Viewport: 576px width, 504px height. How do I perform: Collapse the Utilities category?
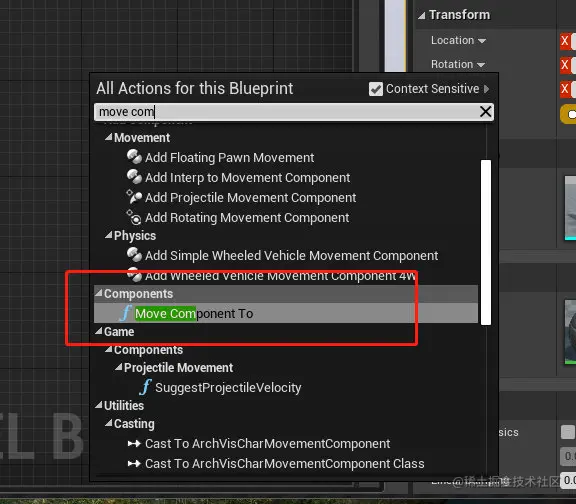coord(99,405)
